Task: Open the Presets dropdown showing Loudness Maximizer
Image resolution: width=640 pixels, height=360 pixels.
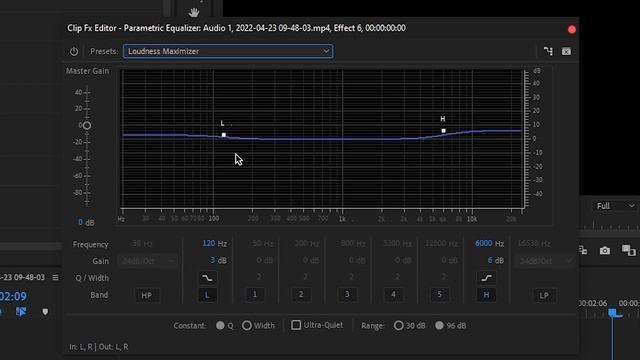Action: coord(228,51)
